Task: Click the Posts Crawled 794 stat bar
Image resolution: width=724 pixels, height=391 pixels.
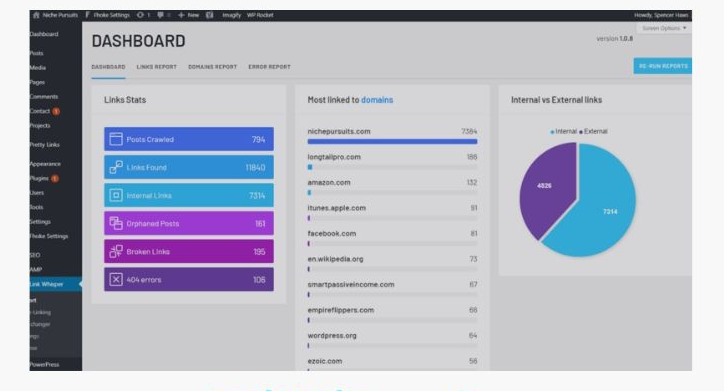Action: click(x=189, y=139)
